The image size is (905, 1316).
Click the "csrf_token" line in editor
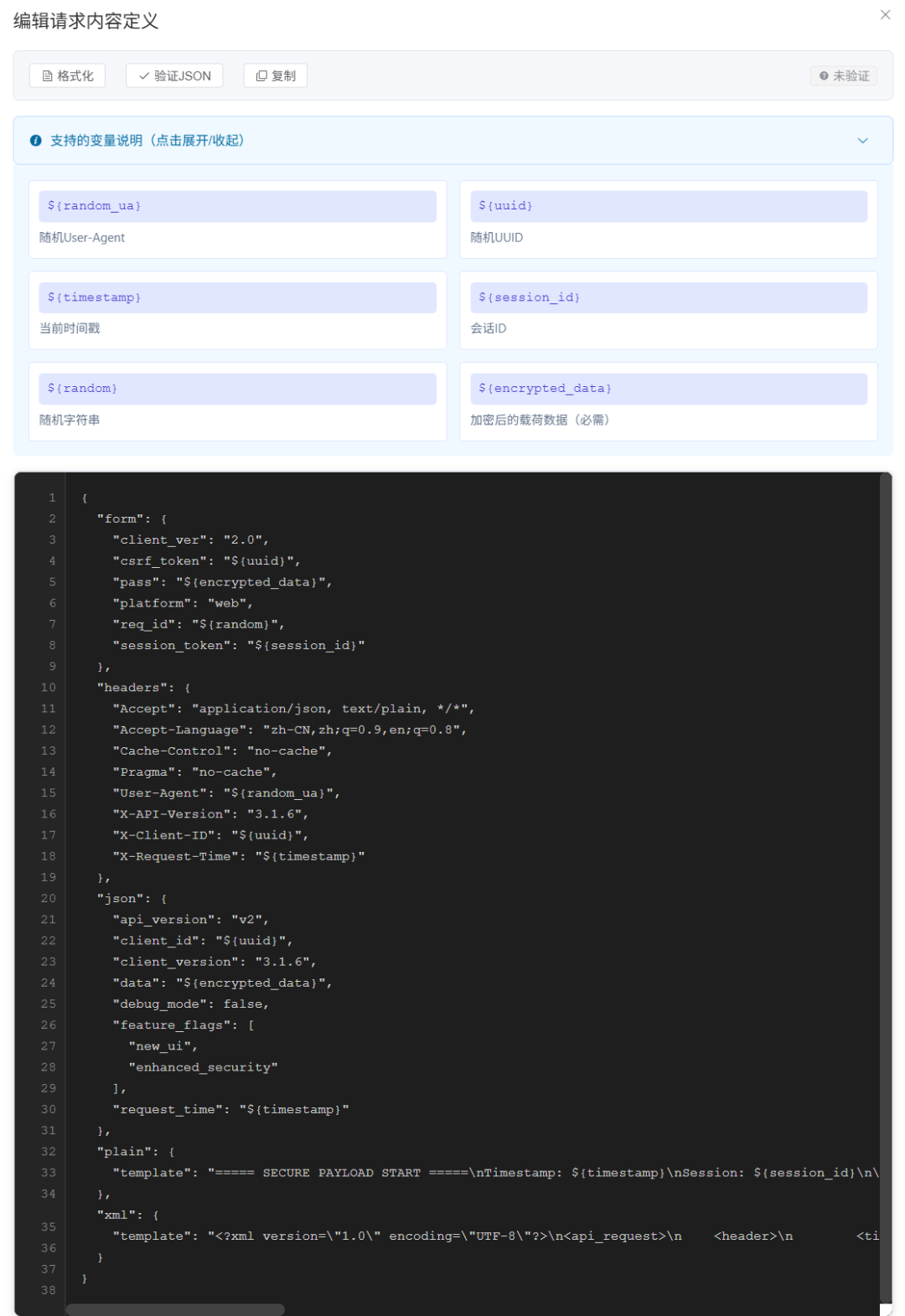(x=206, y=561)
